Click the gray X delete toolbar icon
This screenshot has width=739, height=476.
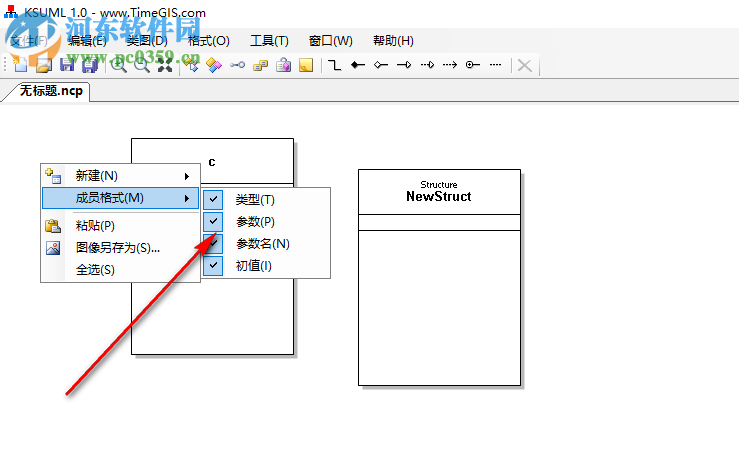tap(525, 65)
